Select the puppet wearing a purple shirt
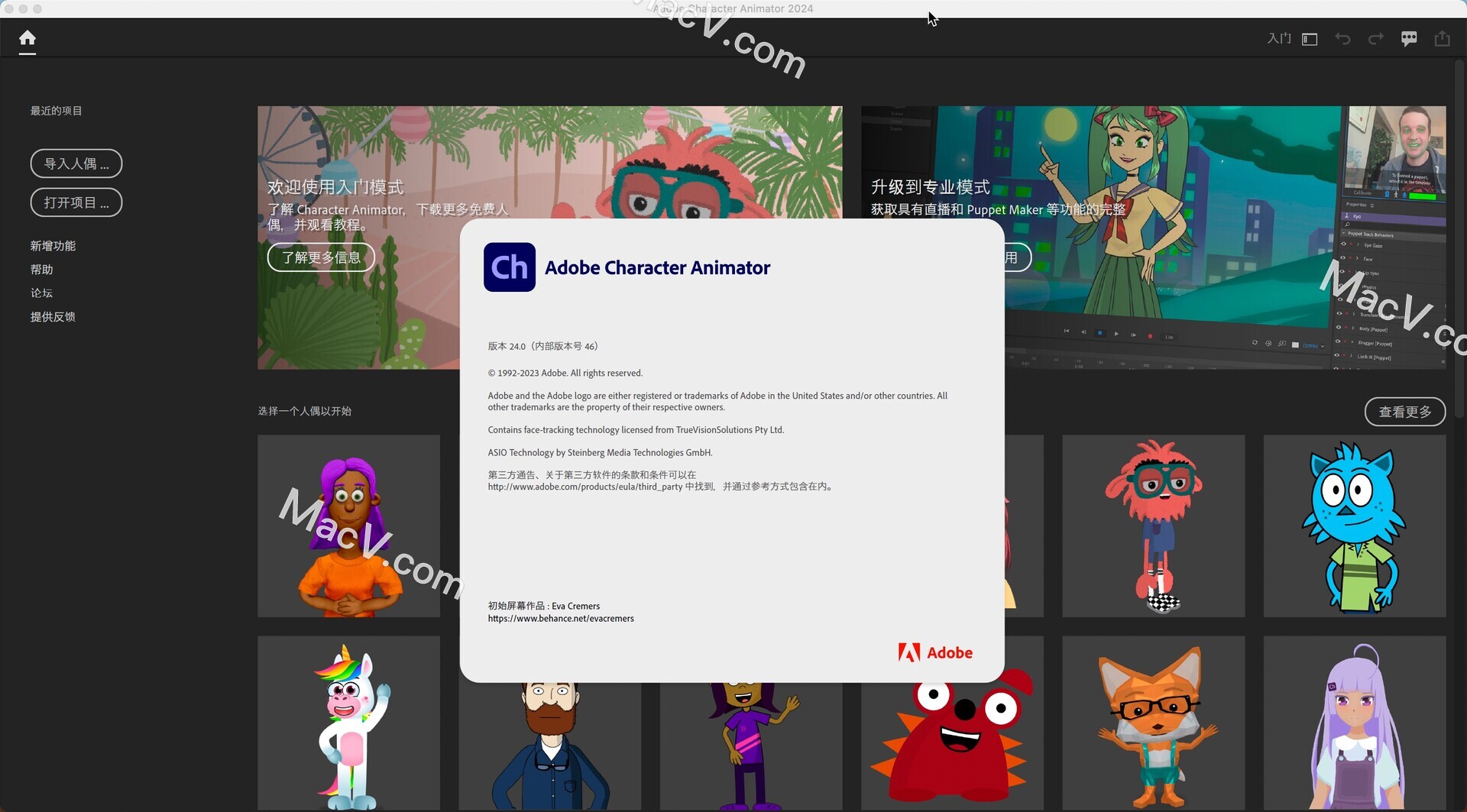 [x=751, y=746]
